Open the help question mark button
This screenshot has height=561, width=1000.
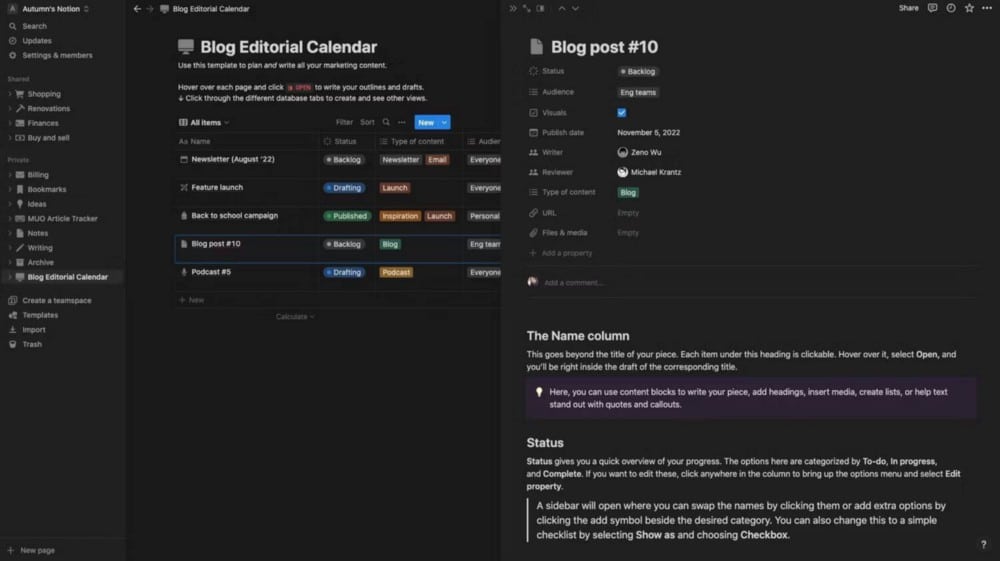coord(983,544)
